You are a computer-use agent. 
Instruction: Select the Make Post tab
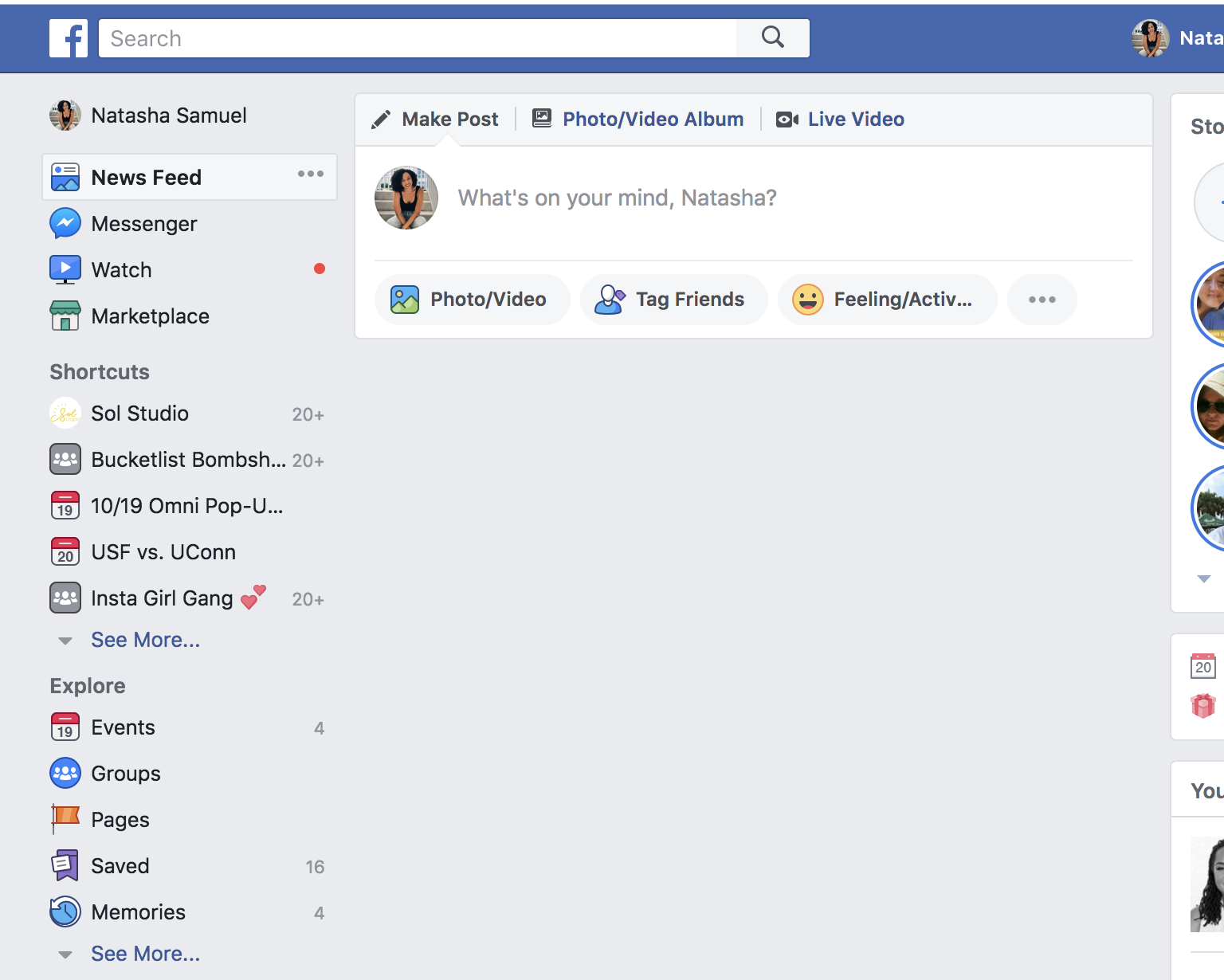[x=435, y=120]
